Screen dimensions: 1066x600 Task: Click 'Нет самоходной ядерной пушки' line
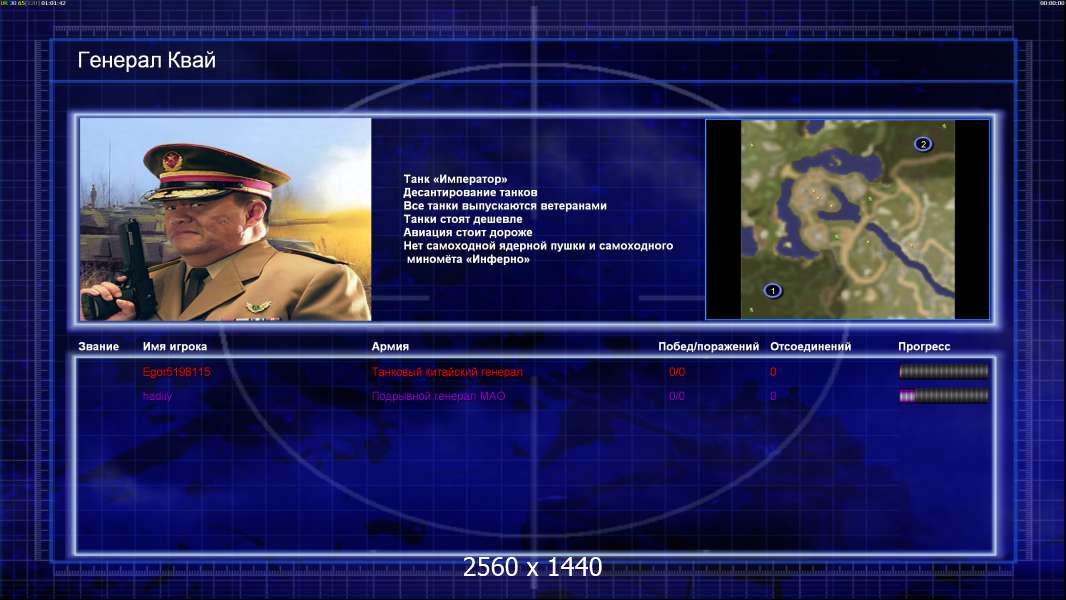click(538, 246)
